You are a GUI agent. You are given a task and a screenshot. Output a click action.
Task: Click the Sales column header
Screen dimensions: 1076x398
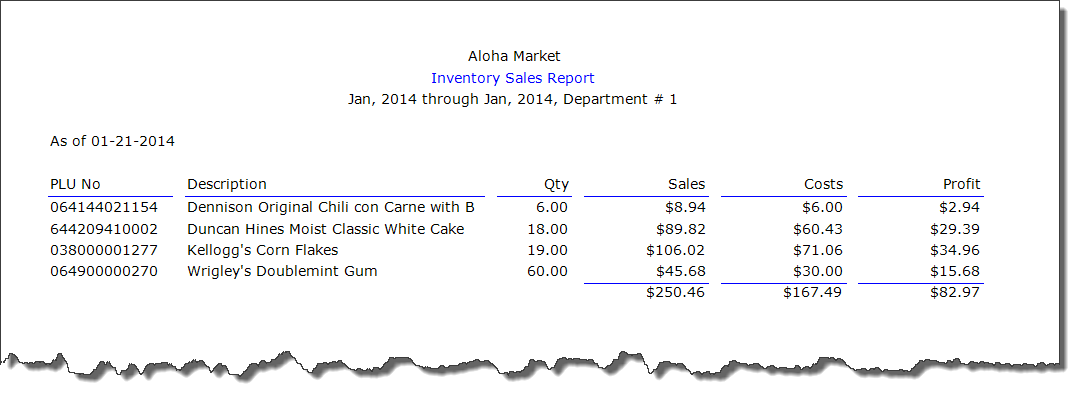click(686, 184)
